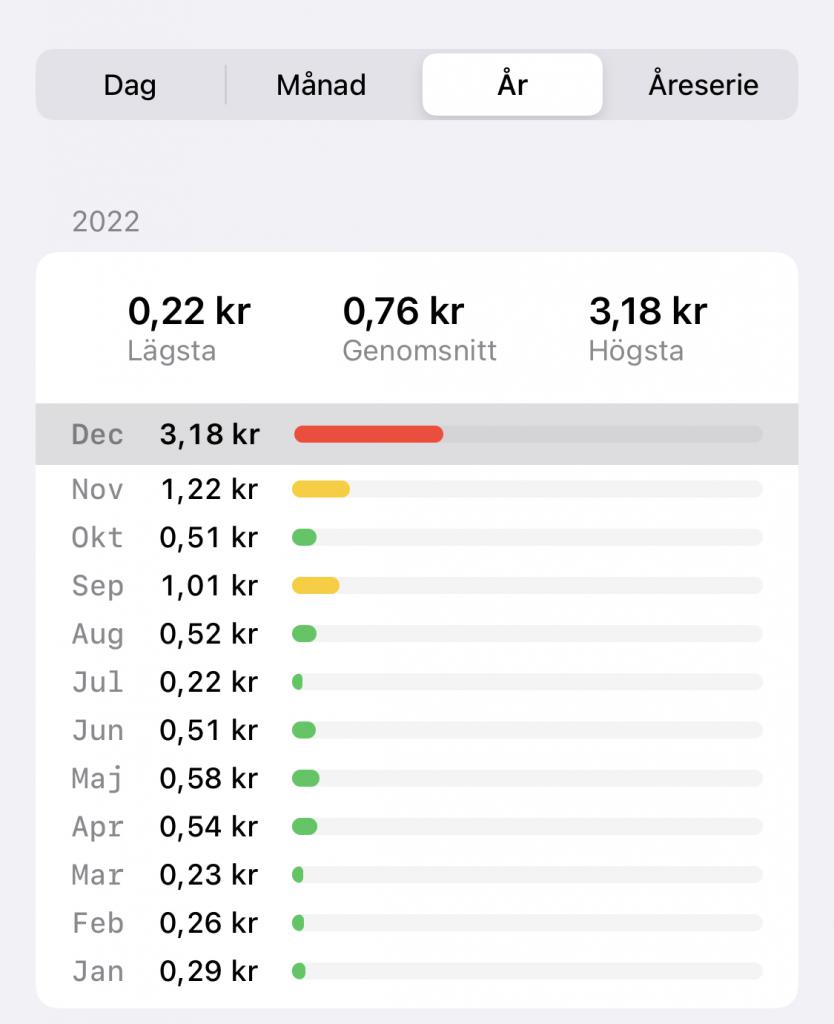Select the Okt 0,51 kr row
Image resolution: width=834 pixels, height=1024 pixels.
click(x=417, y=537)
